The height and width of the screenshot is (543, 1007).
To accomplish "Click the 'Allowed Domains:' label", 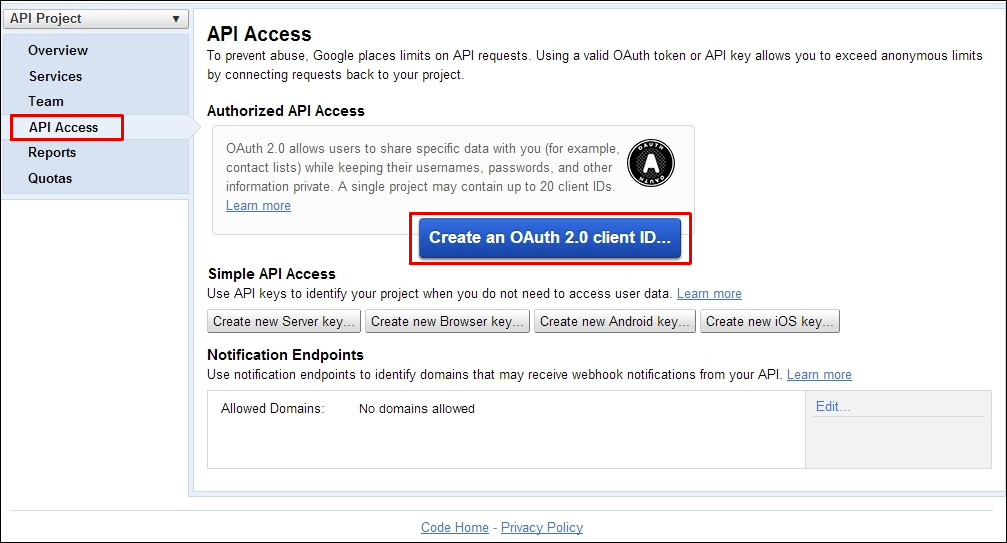I will point(272,408).
